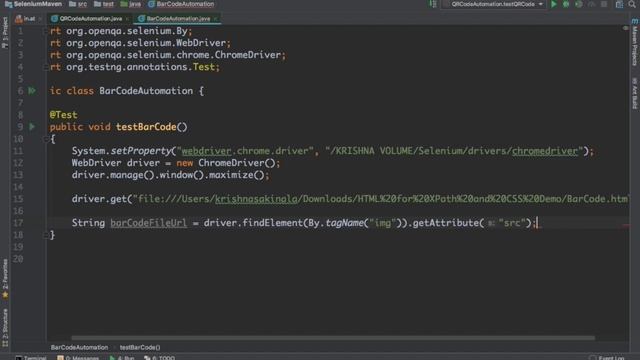This screenshot has width=640, height=360.
Task: Click SeleniumMaven in the navigation breadcrumb
Action: click(x=34, y=4)
